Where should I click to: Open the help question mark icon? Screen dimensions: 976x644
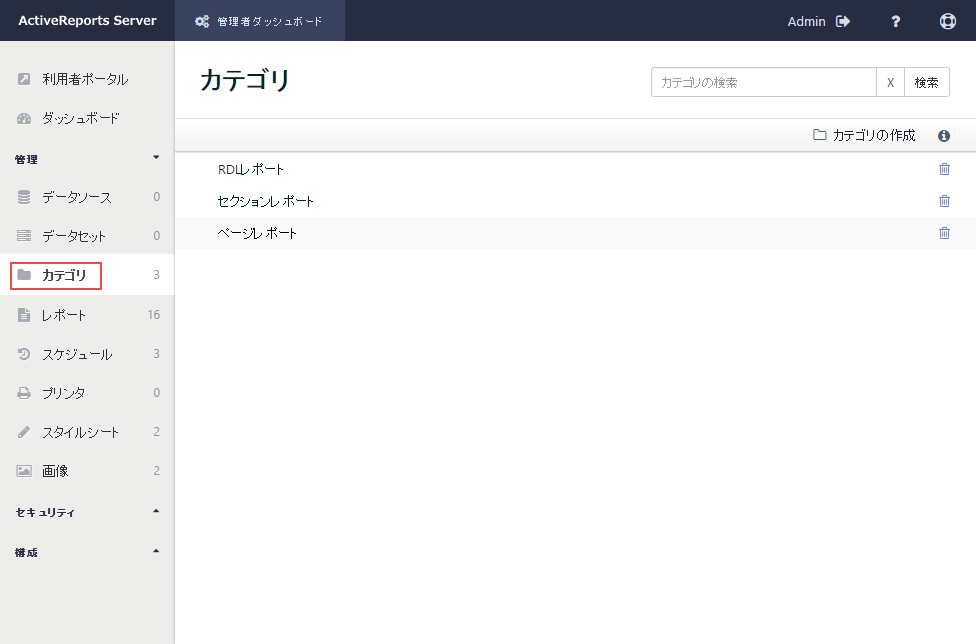click(x=896, y=21)
